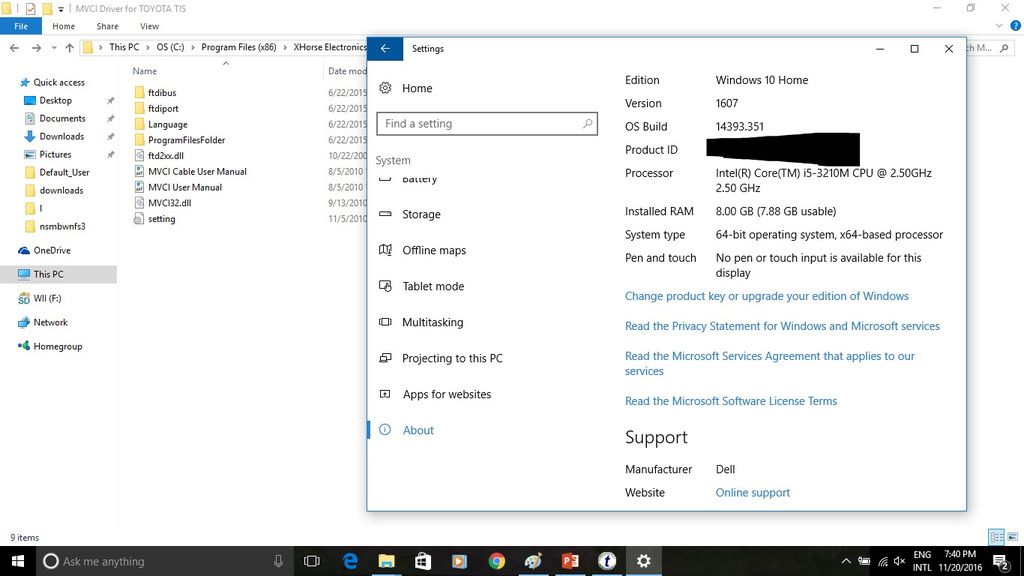The image size is (1024, 576).
Task: Select Tablet mode in the sidebar
Action: (x=433, y=286)
